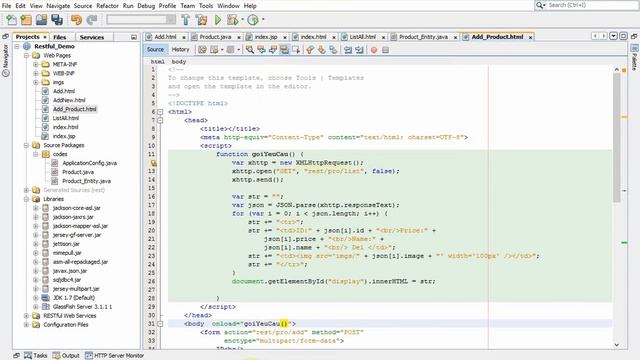
Task: Collapse the Source Packages node
Action: click(26, 145)
